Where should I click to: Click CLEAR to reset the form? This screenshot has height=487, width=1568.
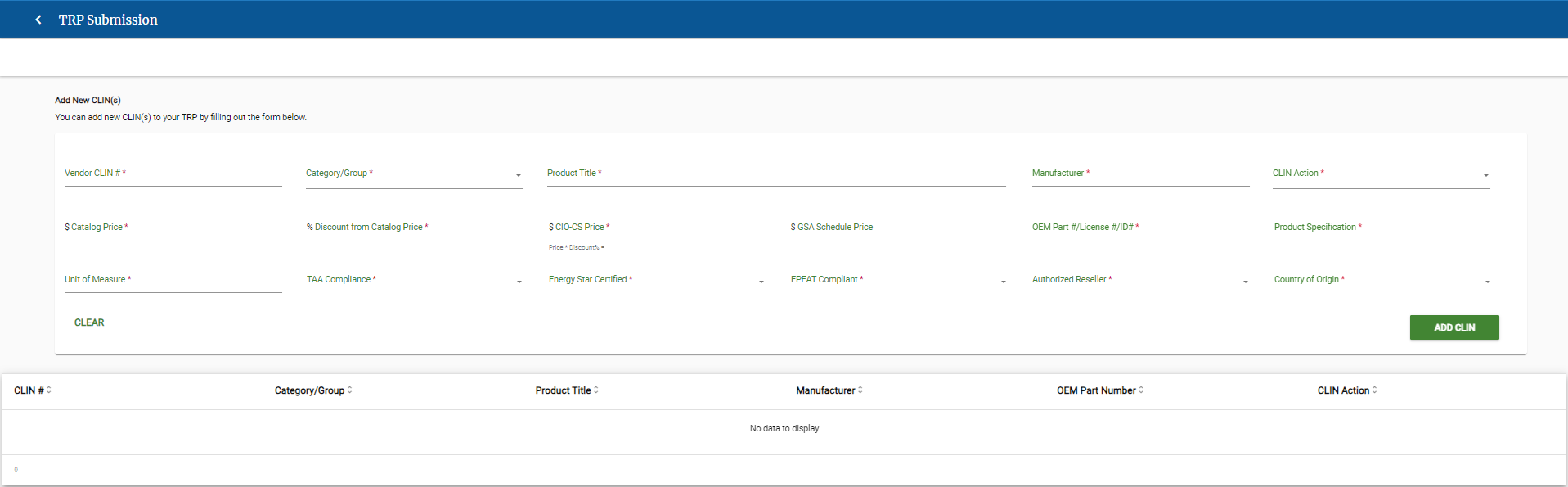tap(89, 322)
